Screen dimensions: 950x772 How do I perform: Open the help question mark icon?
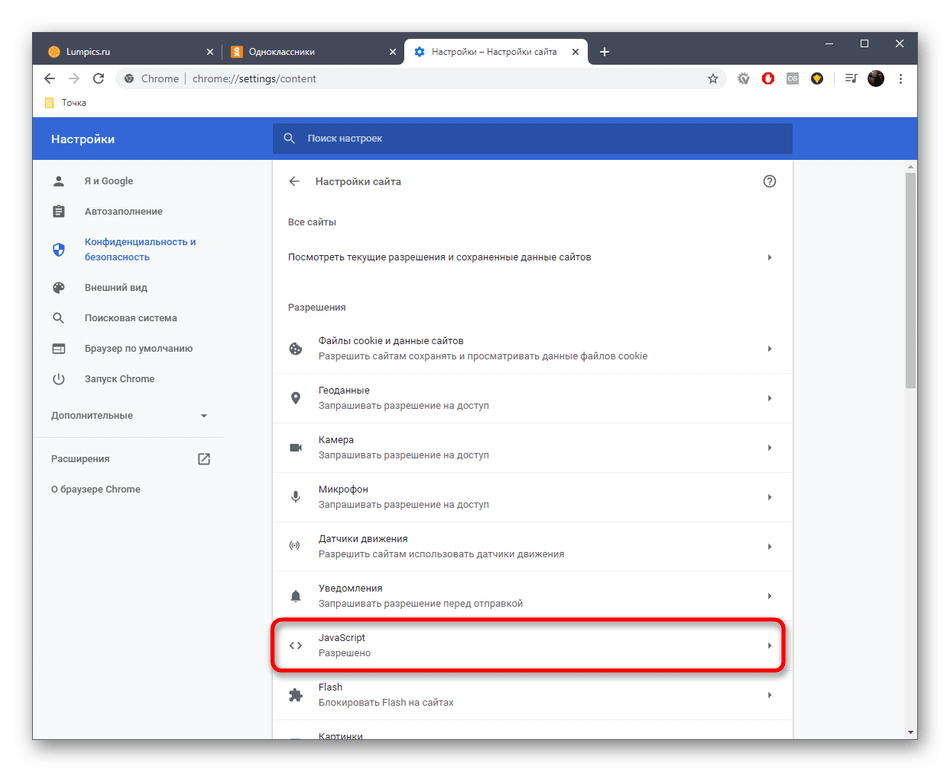pyautogui.click(x=769, y=182)
